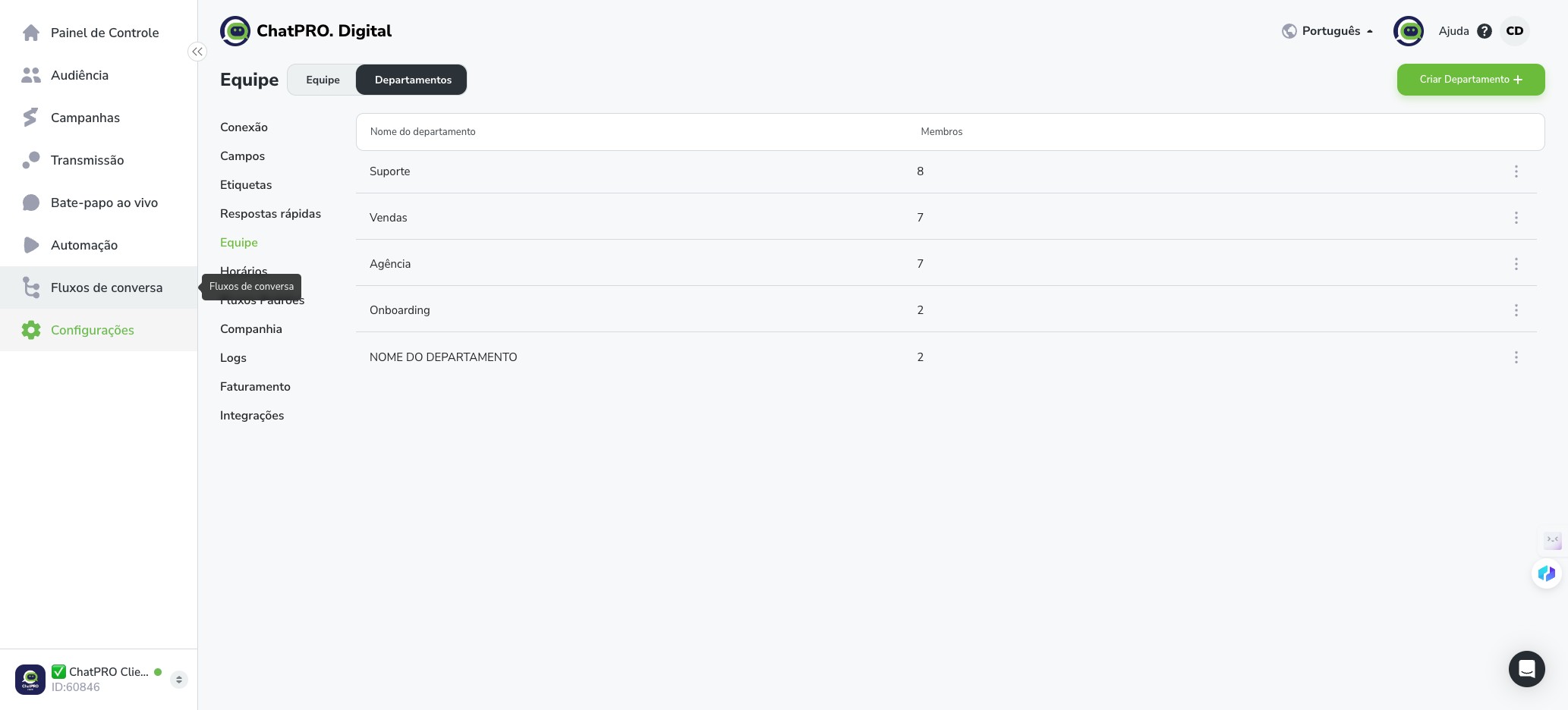Image resolution: width=1568 pixels, height=710 pixels.
Task: Open Respostas rápidas settings section
Action: point(270,214)
